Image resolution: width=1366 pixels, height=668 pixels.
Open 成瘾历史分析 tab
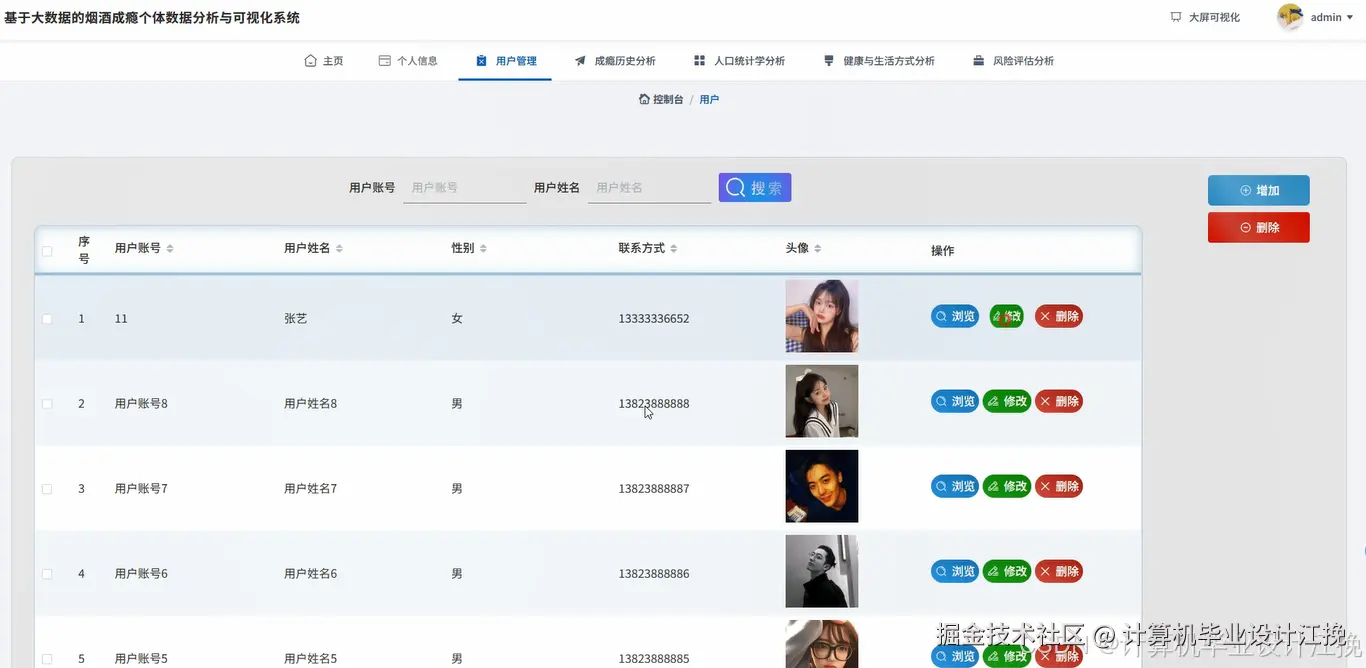click(615, 61)
